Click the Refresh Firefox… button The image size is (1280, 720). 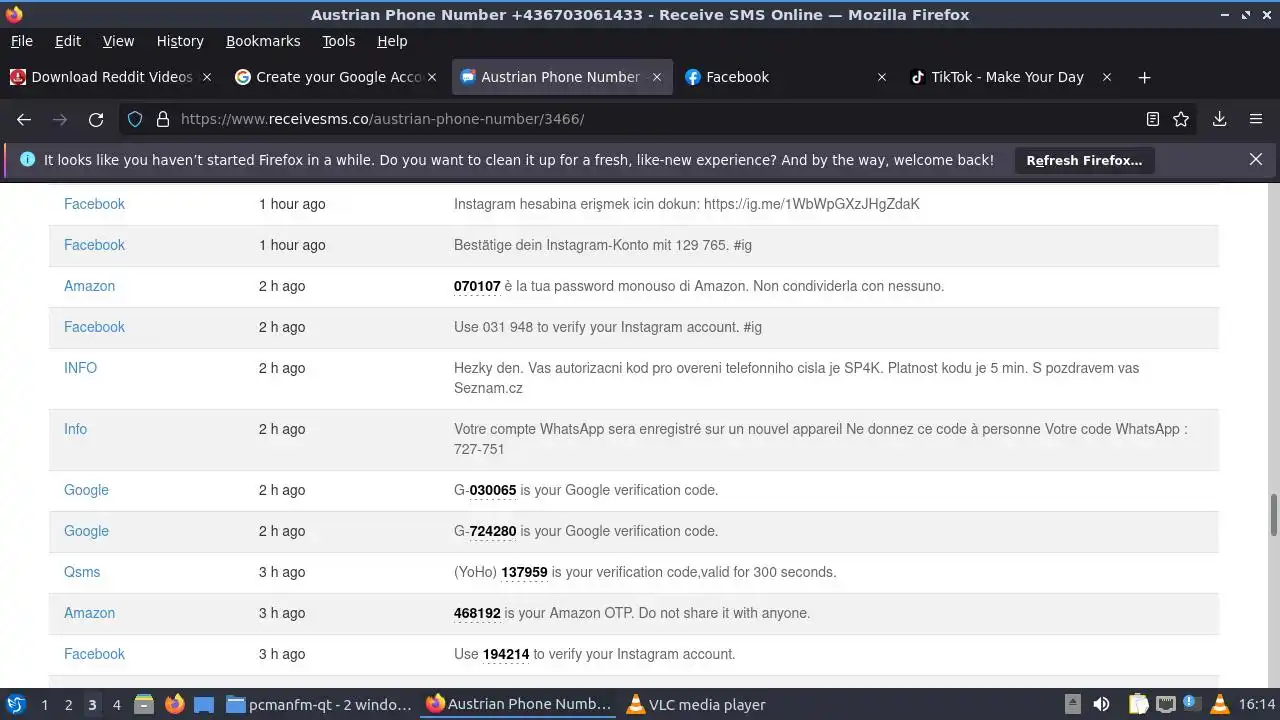(x=1084, y=160)
